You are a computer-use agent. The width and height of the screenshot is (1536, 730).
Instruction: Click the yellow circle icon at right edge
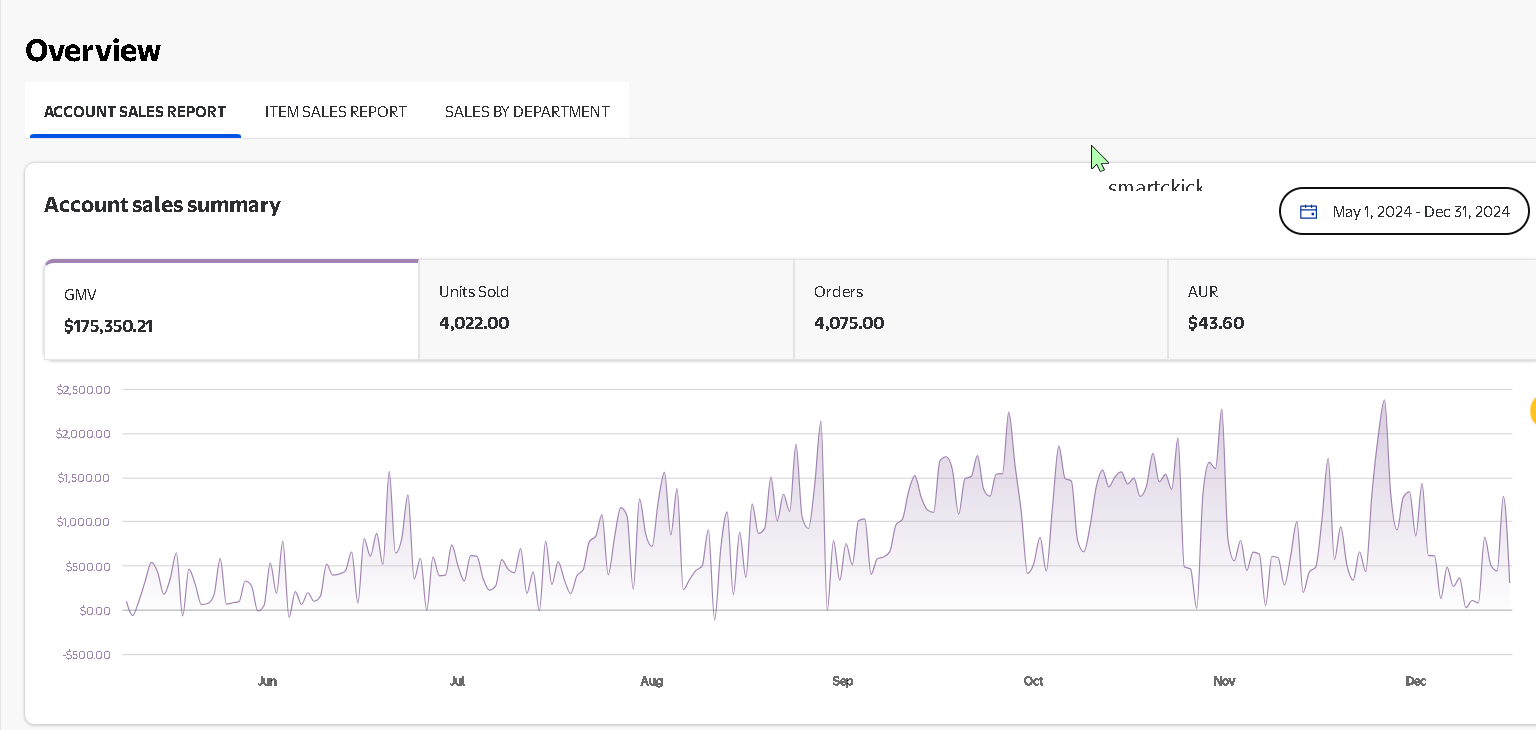(1532, 410)
